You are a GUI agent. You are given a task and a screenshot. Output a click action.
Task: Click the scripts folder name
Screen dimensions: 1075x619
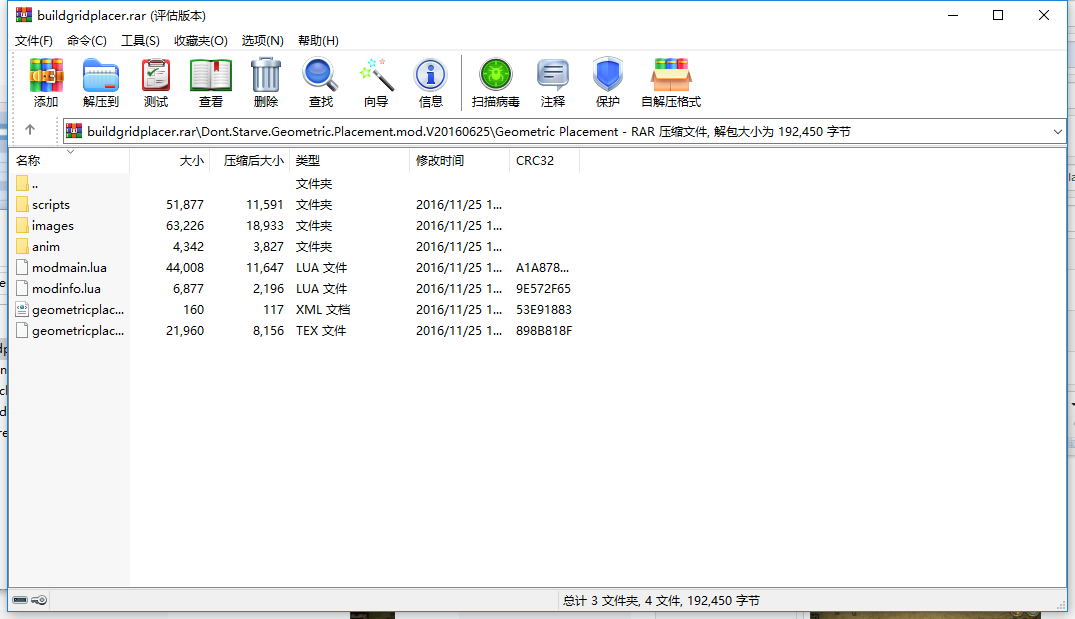(51, 205)
